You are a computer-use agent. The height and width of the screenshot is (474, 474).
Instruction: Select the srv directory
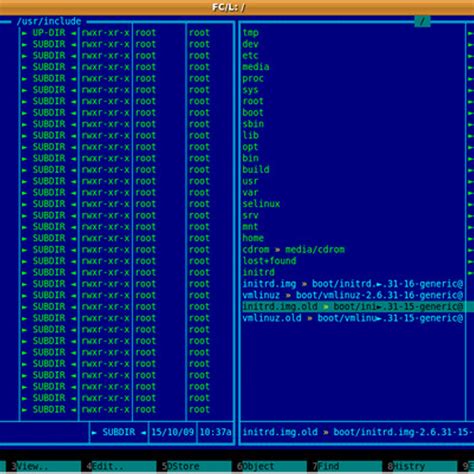coord(250,215)
